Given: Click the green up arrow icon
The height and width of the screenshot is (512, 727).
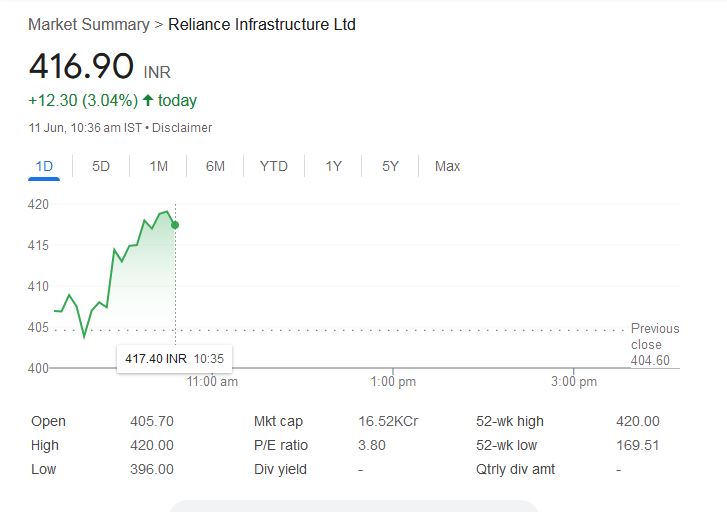Looking at the screenshot, I should click(x=149, y=100).
